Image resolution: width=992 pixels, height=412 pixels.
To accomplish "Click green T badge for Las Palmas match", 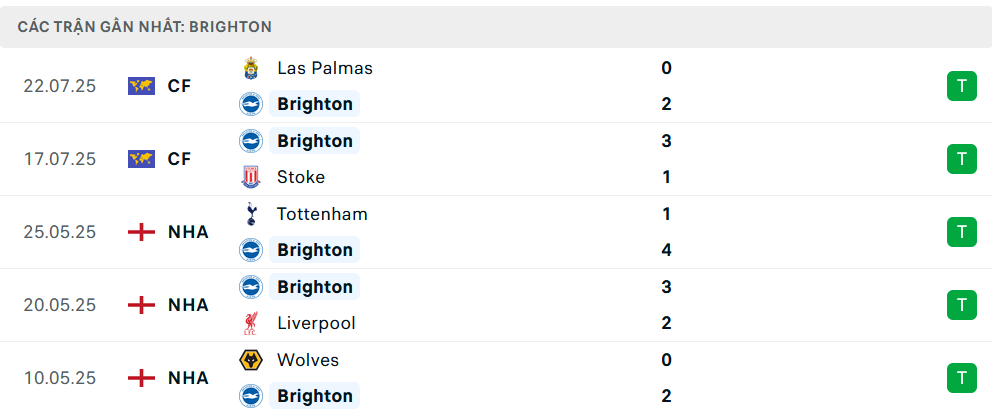I will pyautogui.click(x=962, y=86).
